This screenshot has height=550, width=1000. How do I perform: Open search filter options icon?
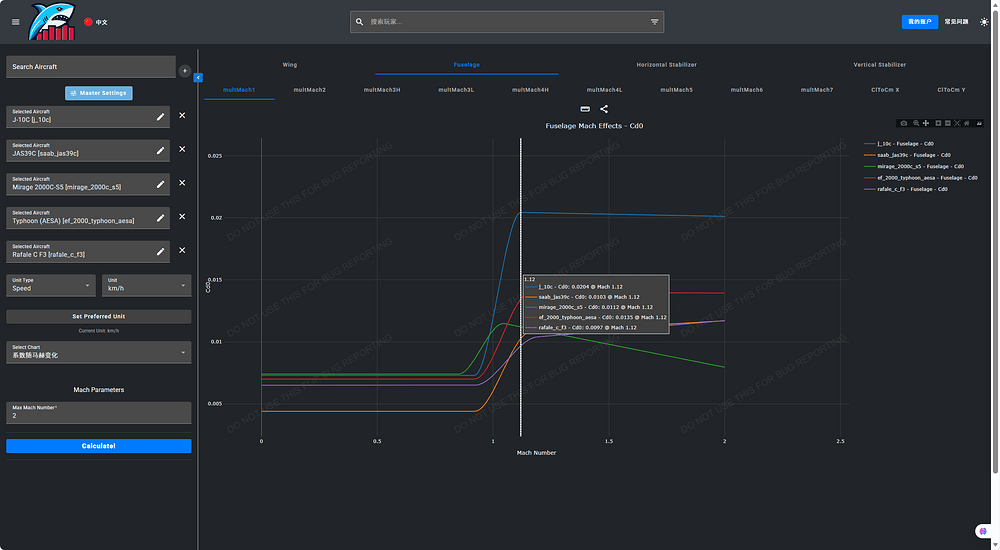tap(655, 21)
